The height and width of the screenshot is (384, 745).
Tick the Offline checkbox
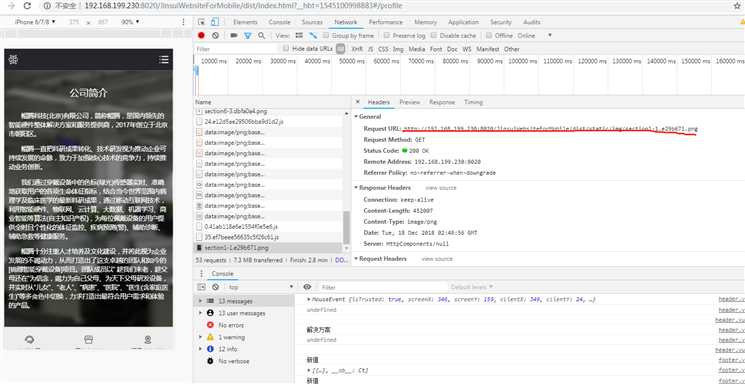pos(489,36)
